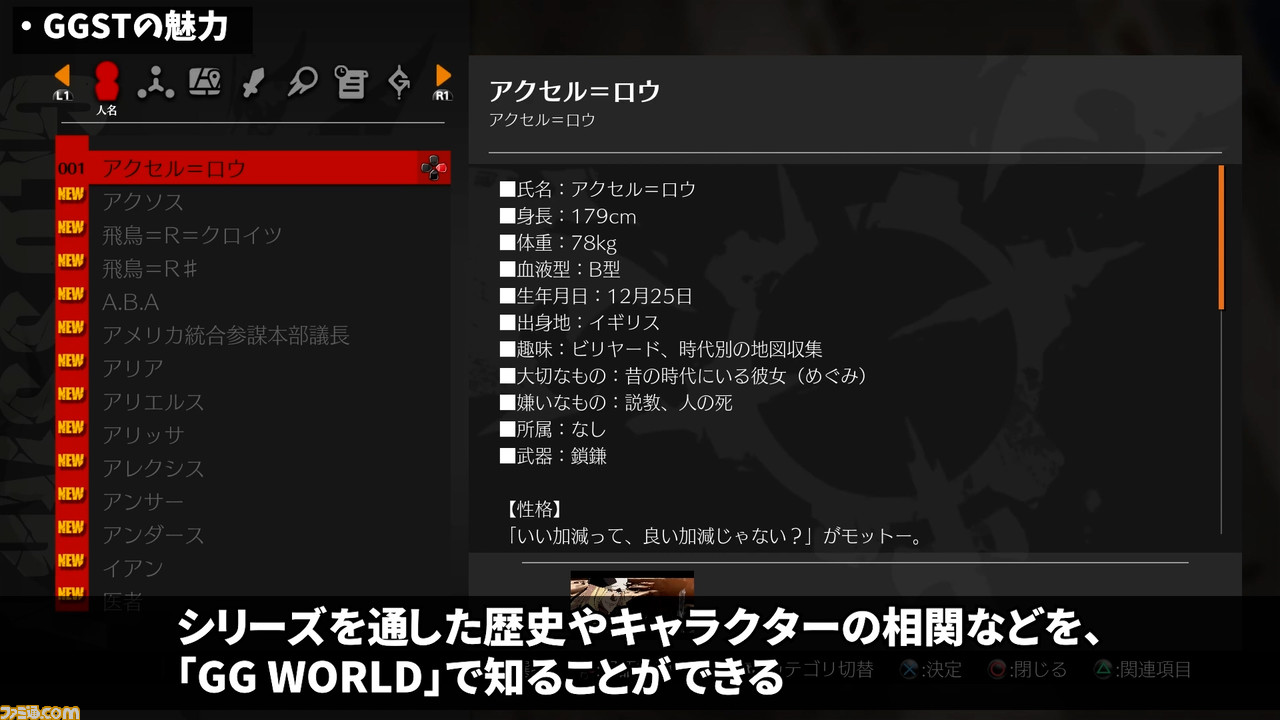Click the 出身地:イギリス profile line
This screenshot has height=720, width=1280.
tap(580, 323)
